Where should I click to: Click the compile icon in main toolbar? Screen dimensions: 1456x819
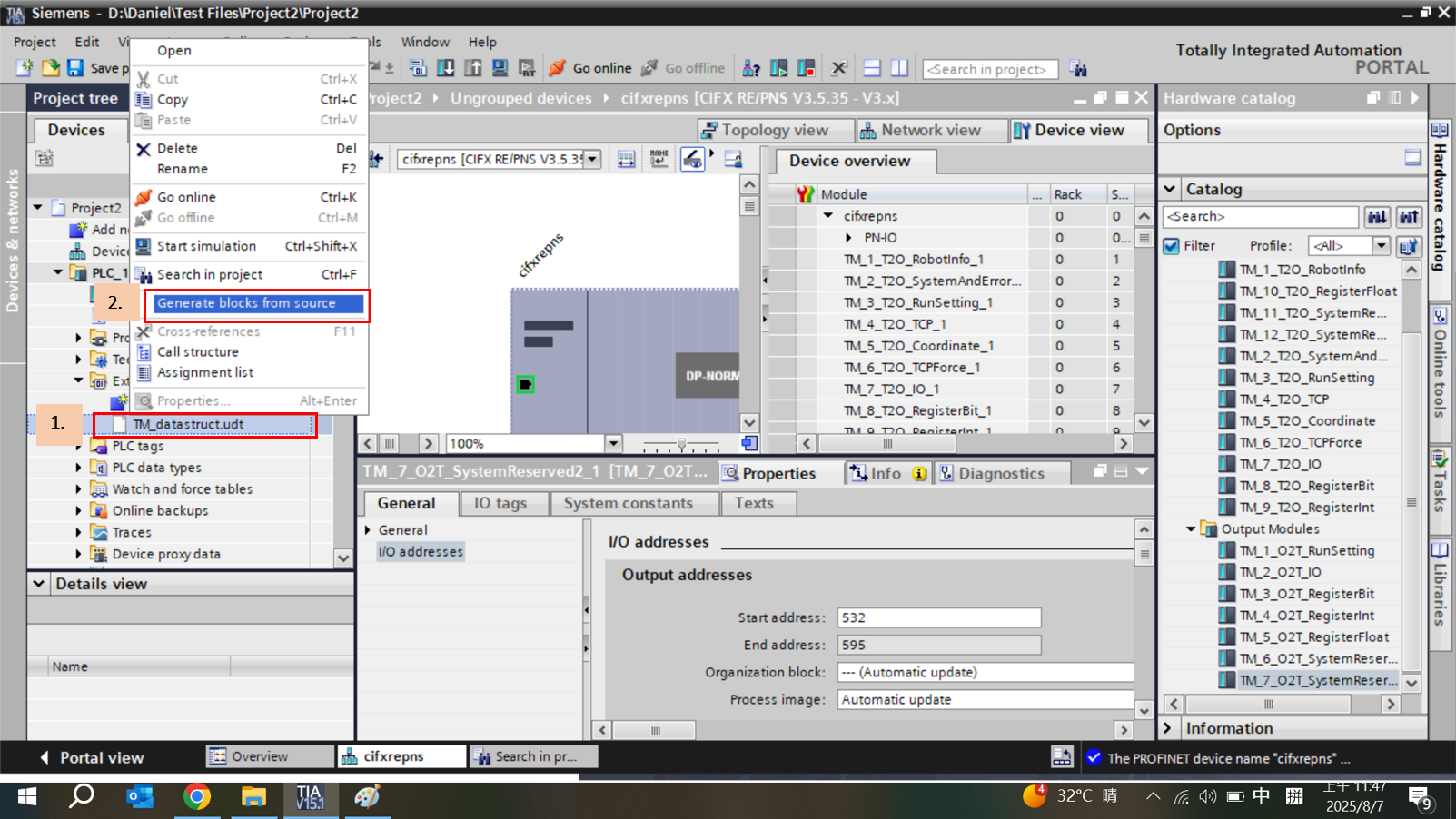pyautogui.click(x=418, y=68)
